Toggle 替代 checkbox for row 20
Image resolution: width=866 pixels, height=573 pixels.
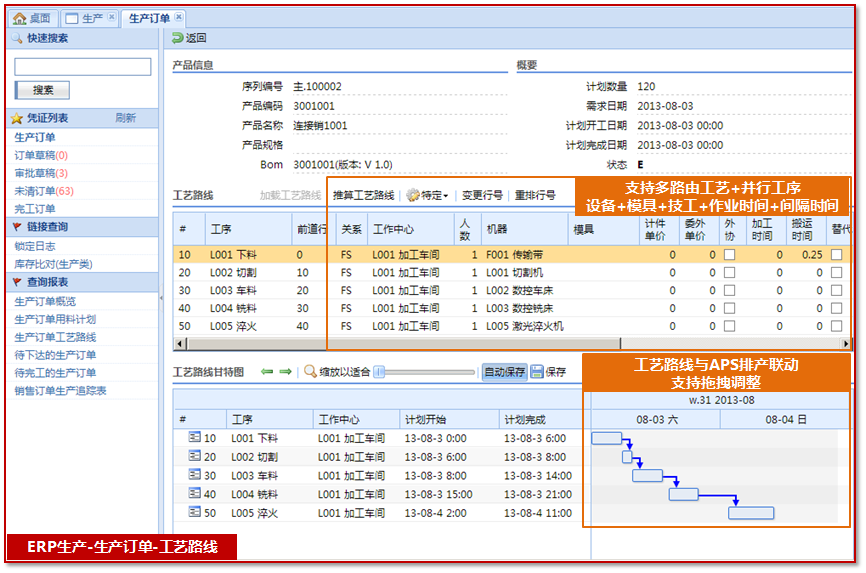[837, 272]
